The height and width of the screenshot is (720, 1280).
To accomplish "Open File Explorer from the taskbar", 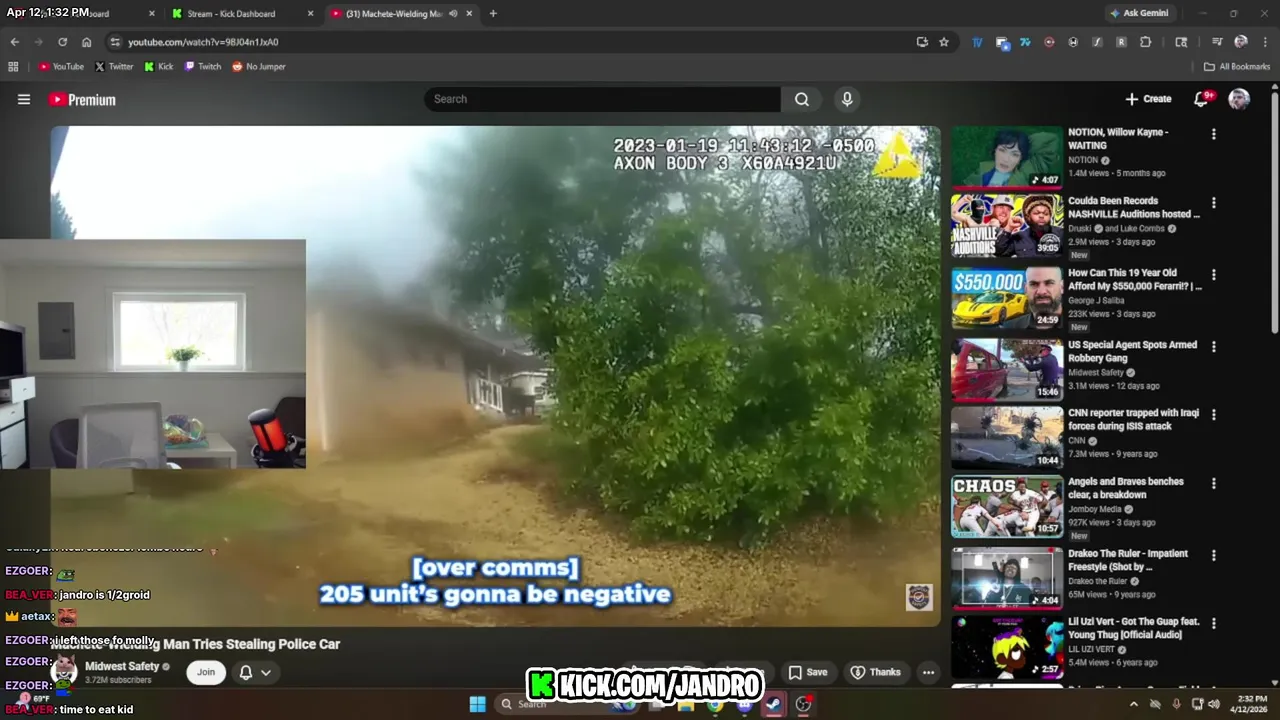I will tap(686, 704).
